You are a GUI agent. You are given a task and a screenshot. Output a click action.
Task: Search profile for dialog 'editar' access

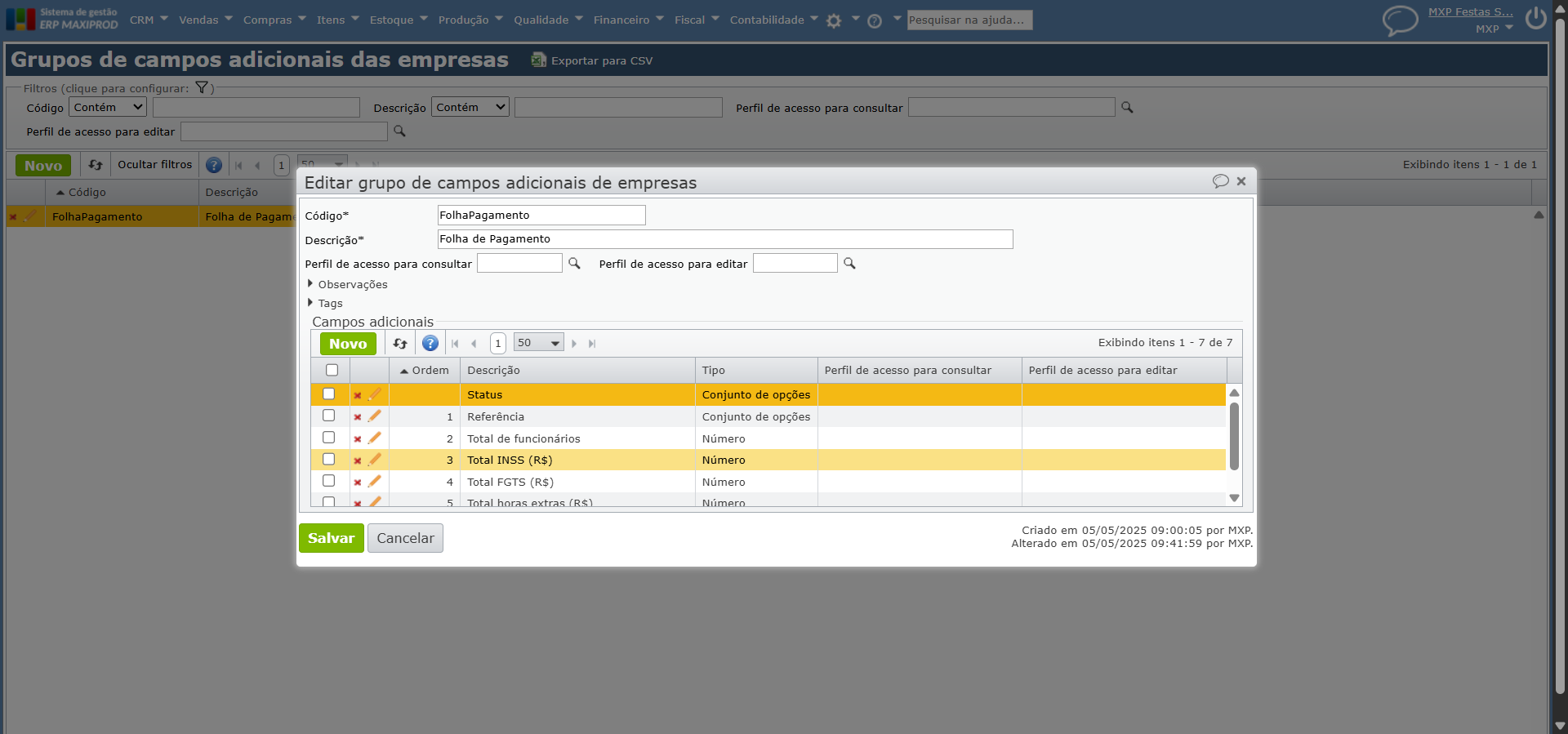pyautogui.click(x=849, y=263)
